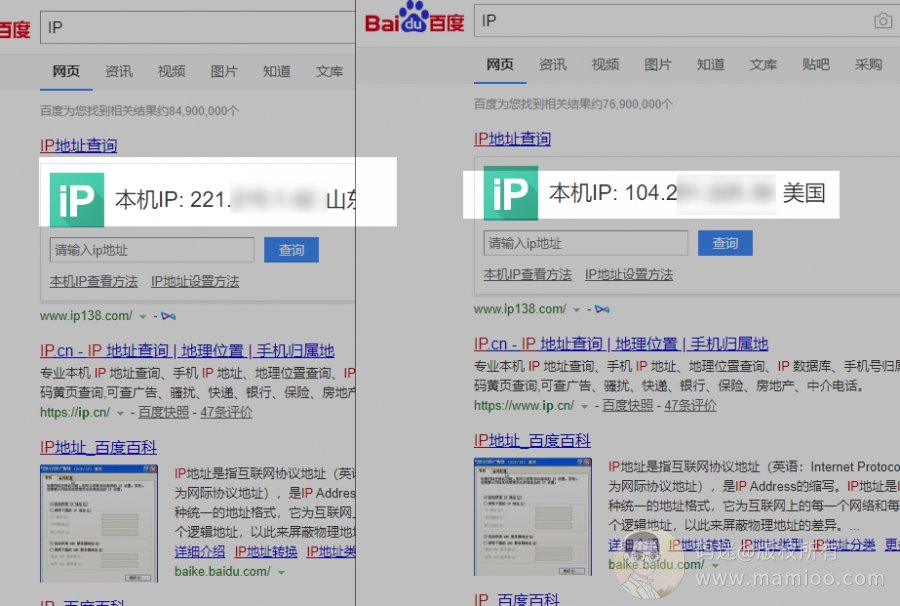Click blue icon after www.ip138.com in left window
This screenshot has width=900, height=606.
[x=168, y=316]
